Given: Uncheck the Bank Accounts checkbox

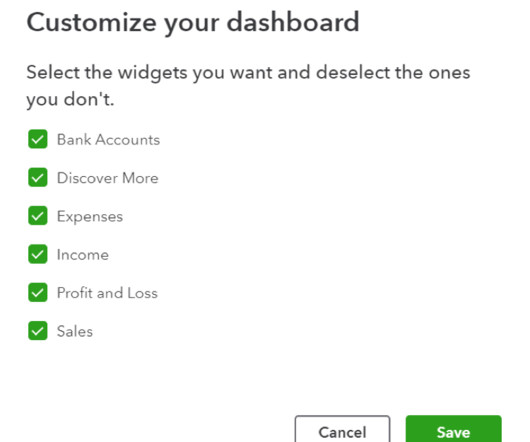Looking at the screenshot, I should tap(38, 139).
